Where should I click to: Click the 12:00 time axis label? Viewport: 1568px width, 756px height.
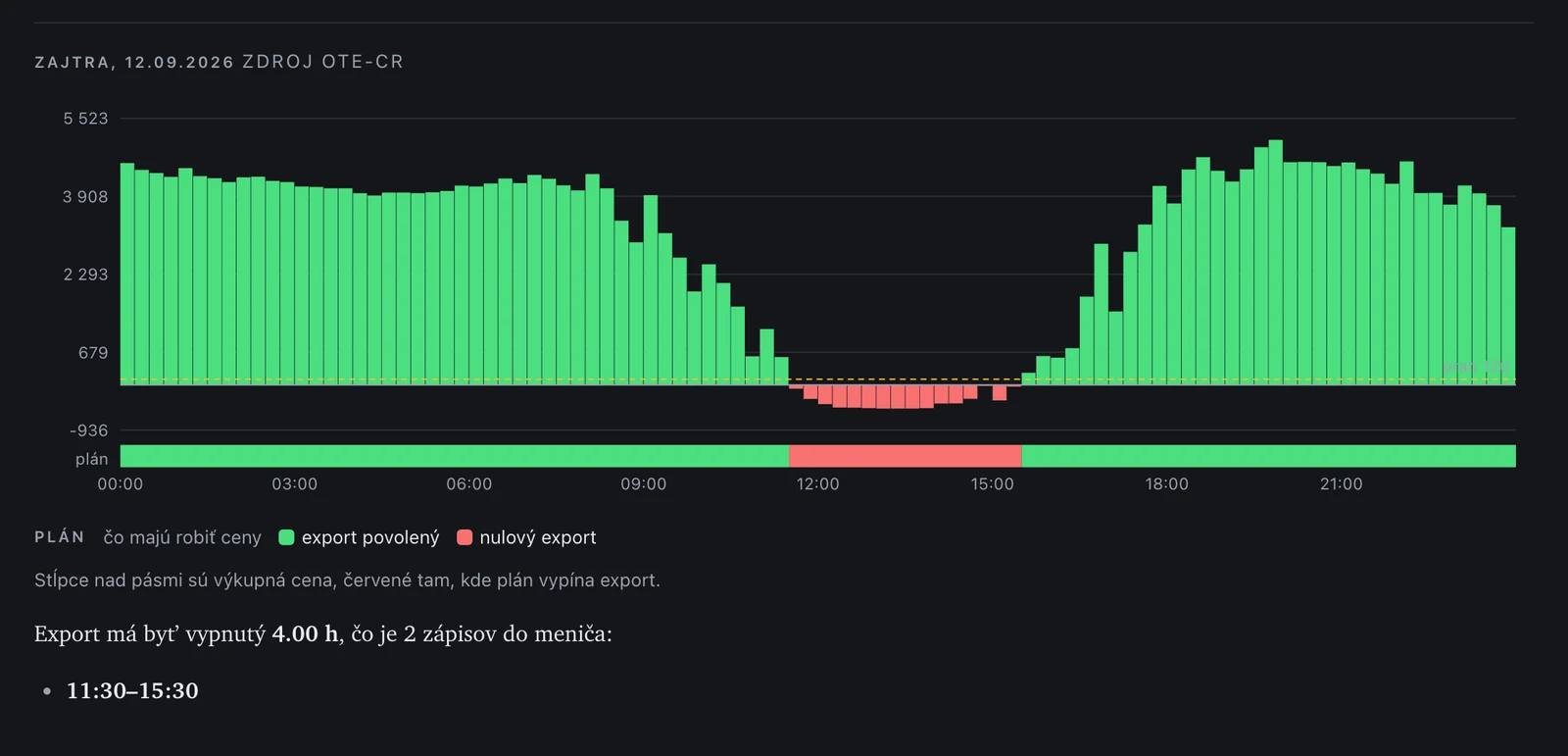(x=818, y=484)
